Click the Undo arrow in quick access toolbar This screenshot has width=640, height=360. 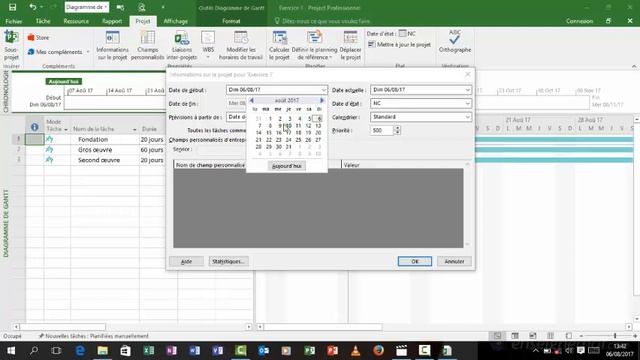pos(32,7)
